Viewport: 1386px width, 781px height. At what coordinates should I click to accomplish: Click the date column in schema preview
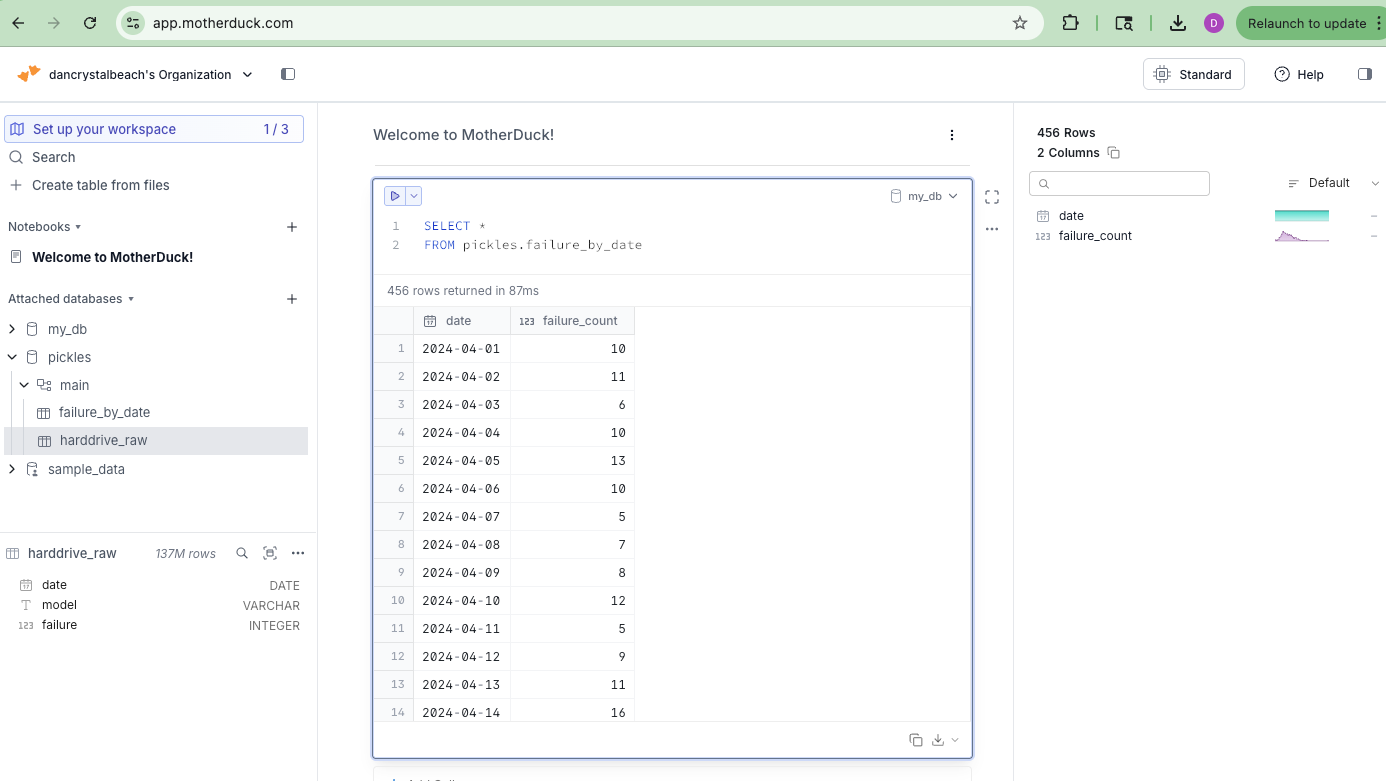159,585
